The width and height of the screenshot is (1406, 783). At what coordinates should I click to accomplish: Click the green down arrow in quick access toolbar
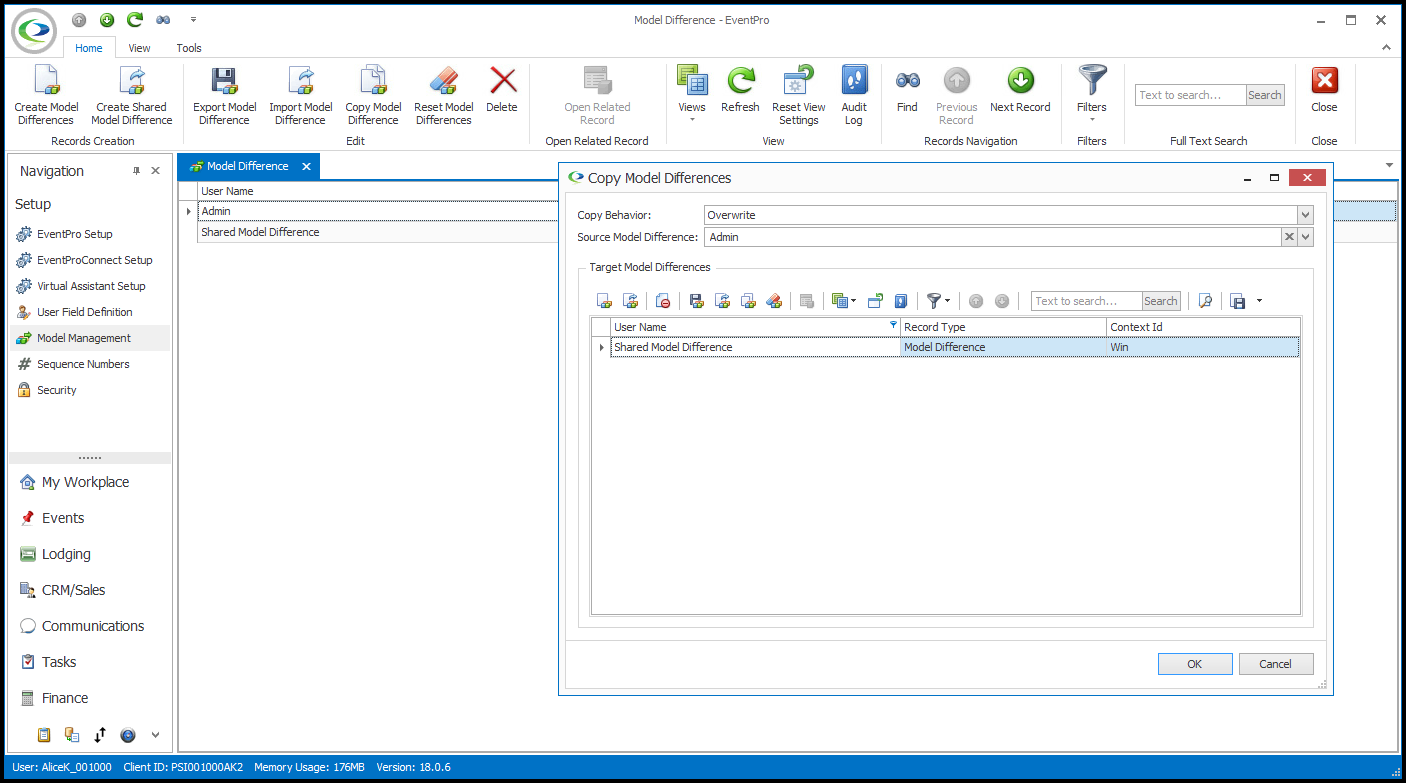coord(107,20)
